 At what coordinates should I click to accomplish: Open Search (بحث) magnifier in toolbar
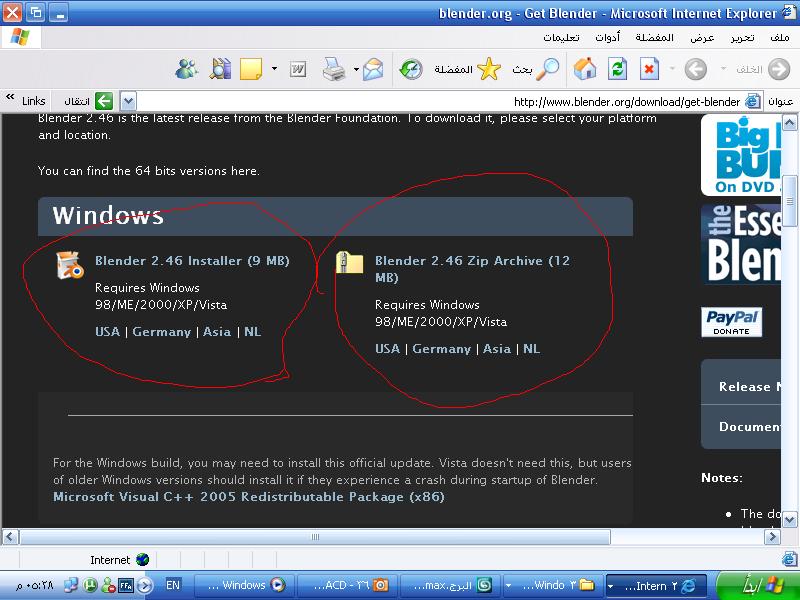click(x=536, y=69)
